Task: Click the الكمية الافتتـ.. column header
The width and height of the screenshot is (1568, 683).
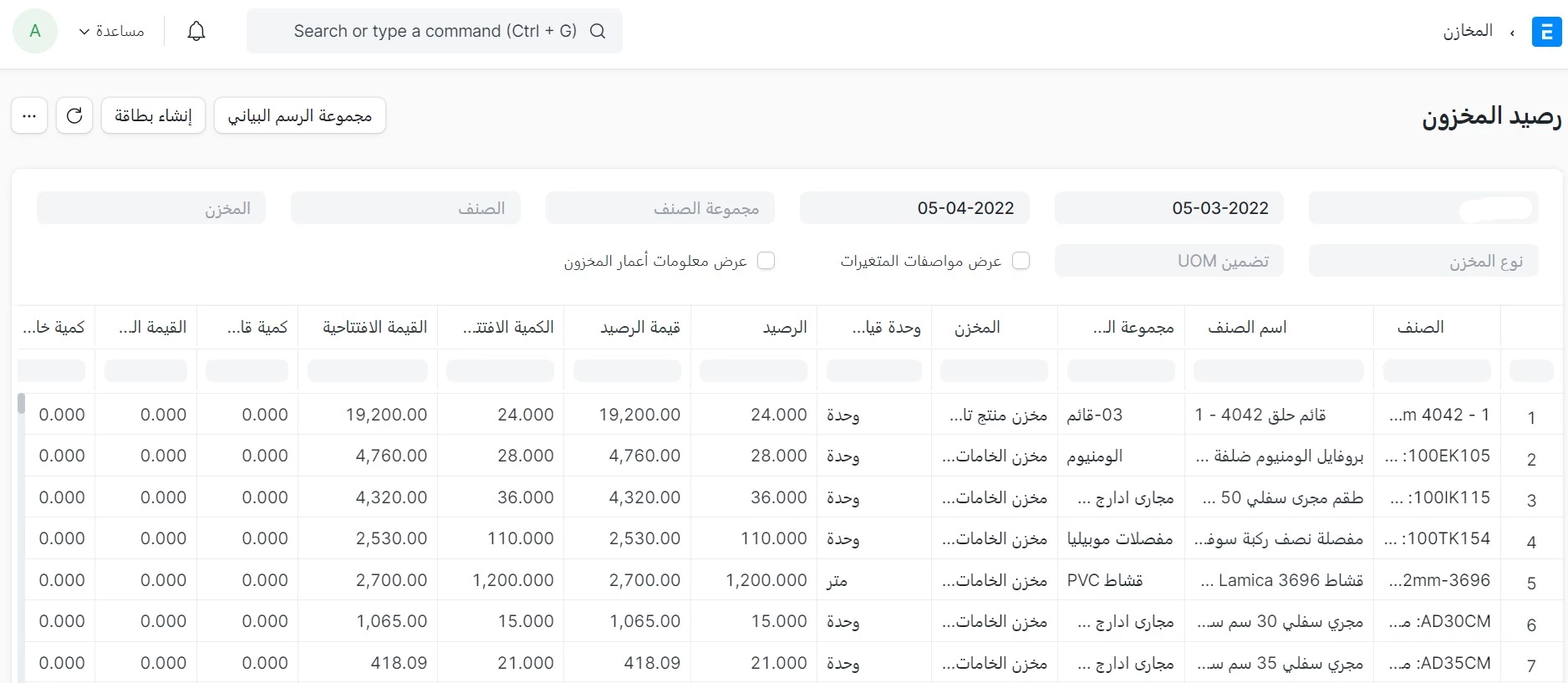Action: tap(501, 327)
